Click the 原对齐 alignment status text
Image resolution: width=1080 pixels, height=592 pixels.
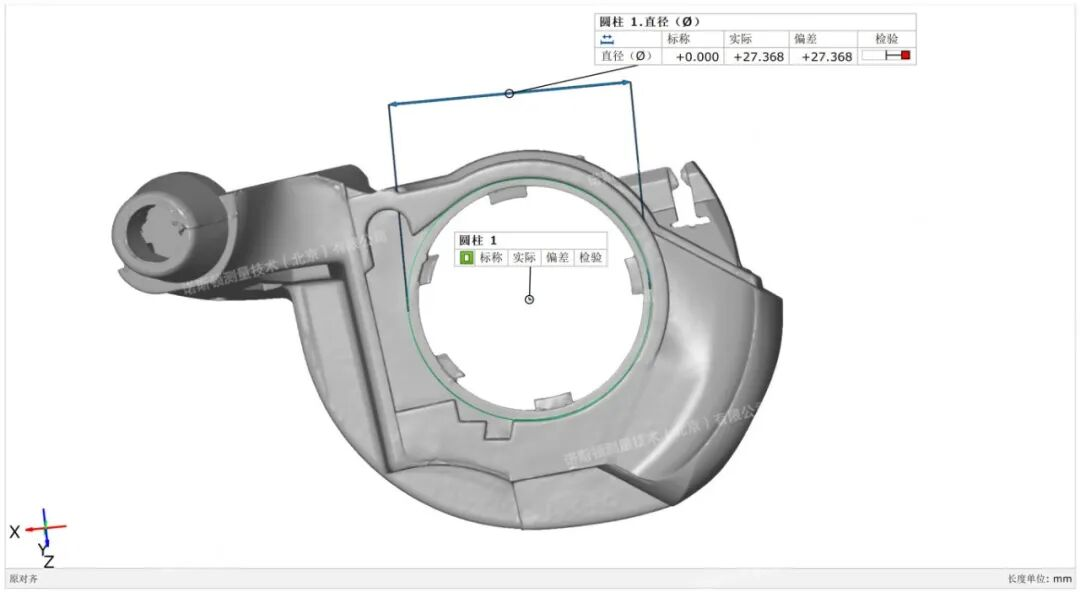click(x=22, y=579)
